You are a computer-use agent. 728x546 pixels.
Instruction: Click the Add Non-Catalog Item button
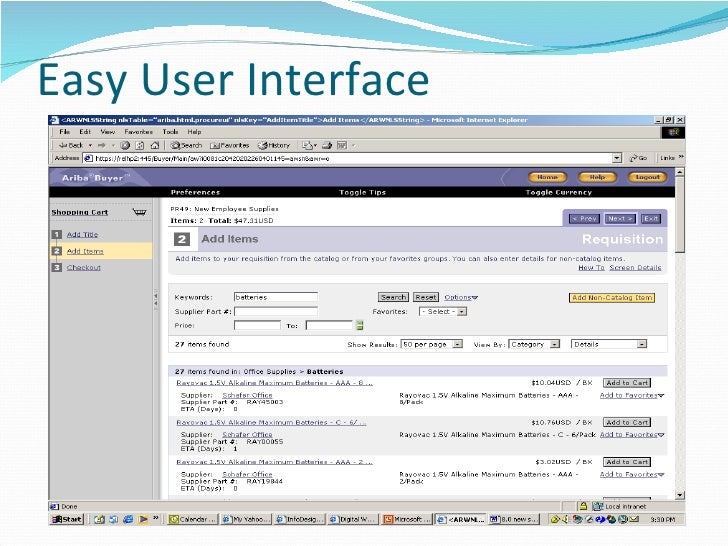tap(611, 297)
